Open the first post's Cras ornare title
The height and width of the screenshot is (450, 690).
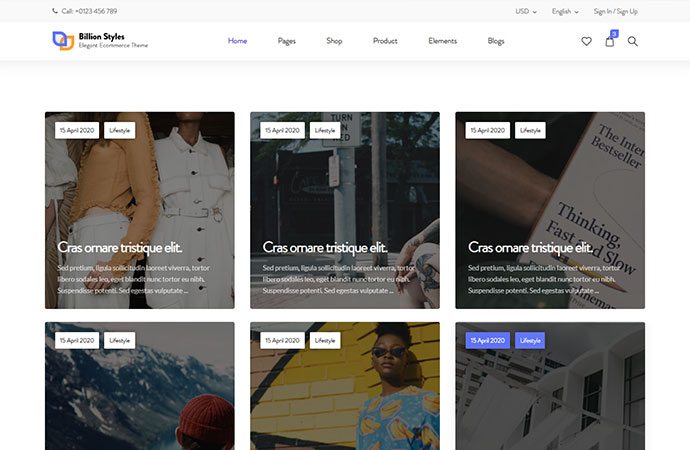click(120, 248)
